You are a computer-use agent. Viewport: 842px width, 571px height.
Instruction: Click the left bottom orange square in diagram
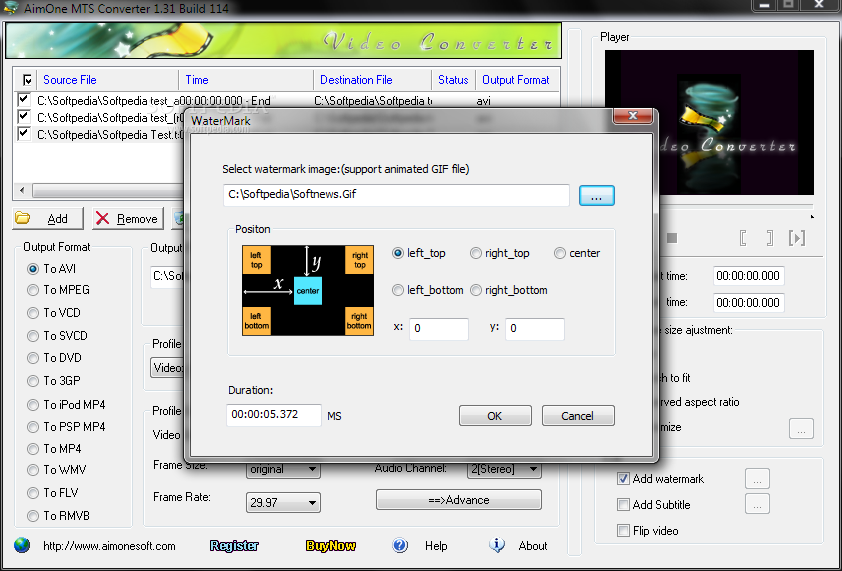[256, 321]
